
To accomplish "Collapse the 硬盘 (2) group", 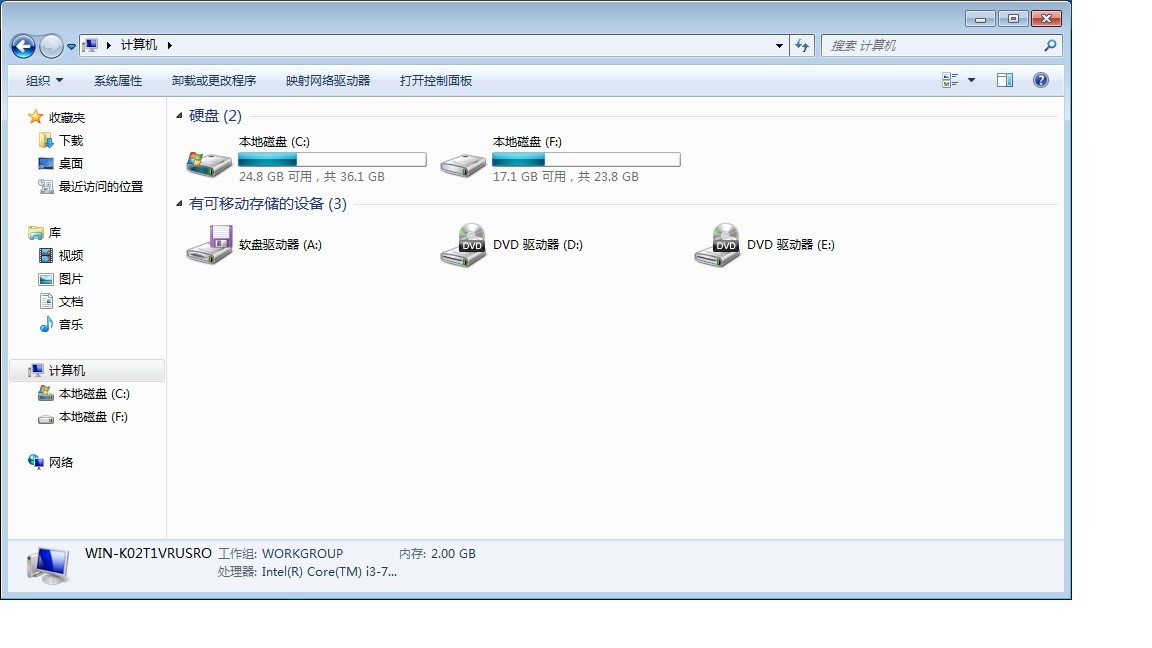I will click(179, 115).
